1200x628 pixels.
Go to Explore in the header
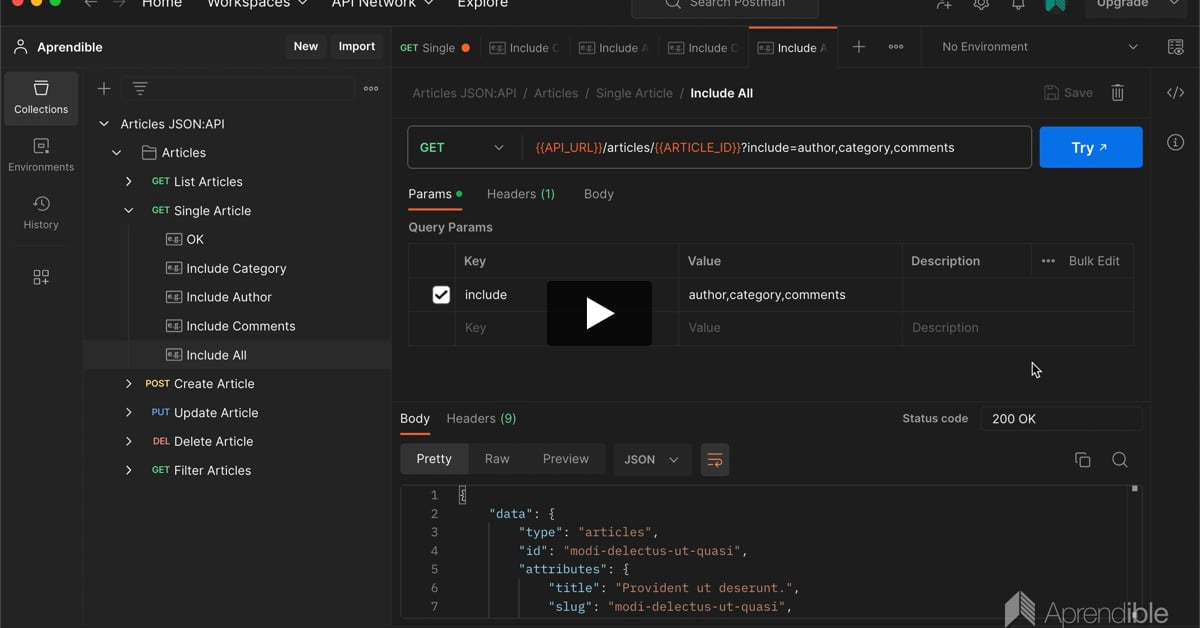pos(483,4)
